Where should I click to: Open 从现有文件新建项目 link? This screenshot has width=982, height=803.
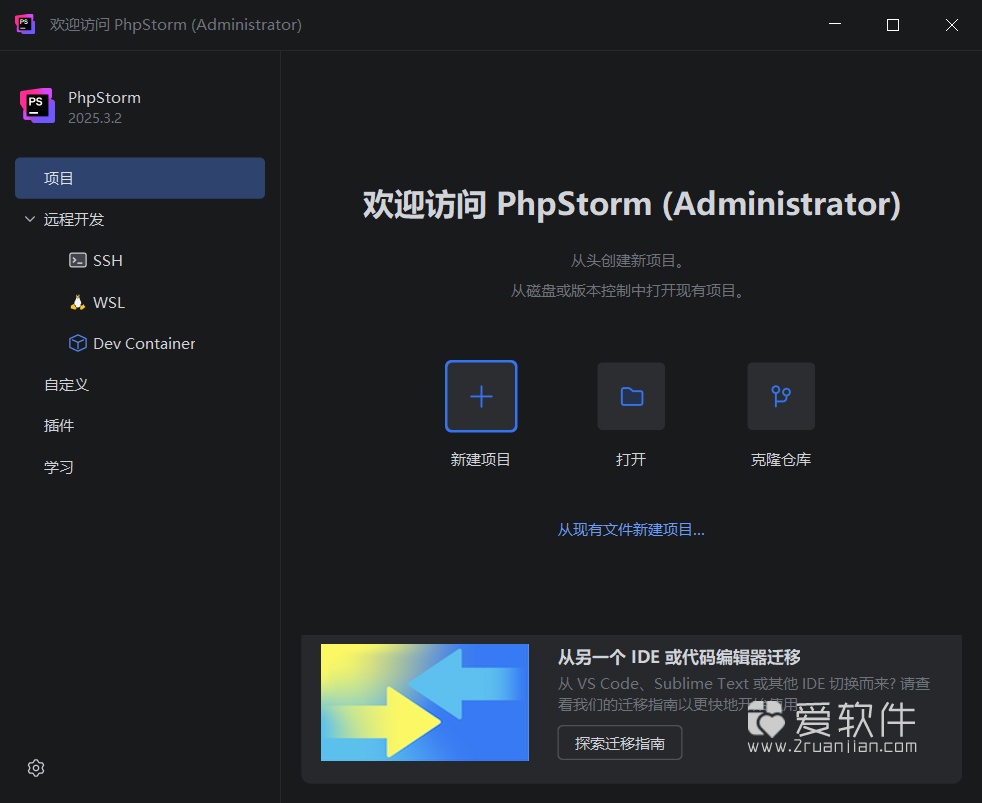coord(630,530)
